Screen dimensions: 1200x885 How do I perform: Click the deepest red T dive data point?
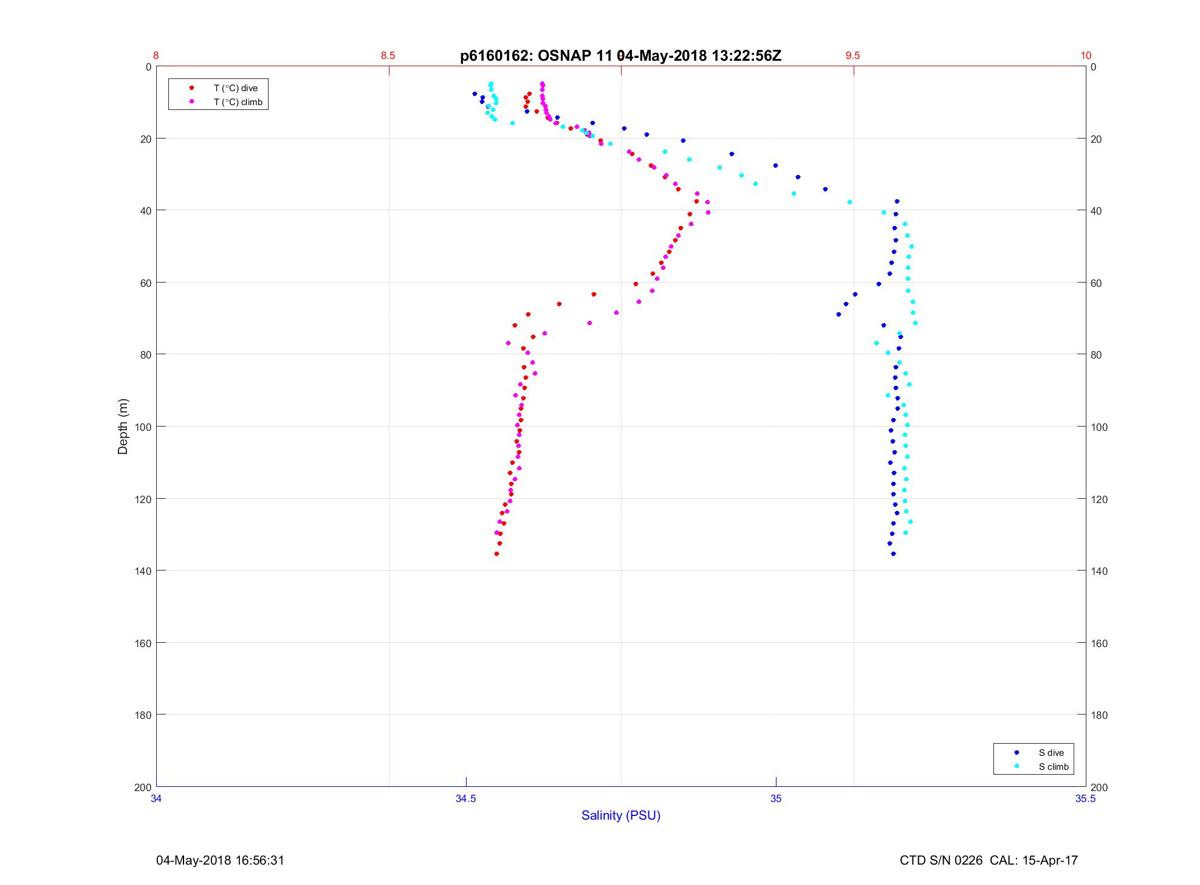[x=496, y=554]
